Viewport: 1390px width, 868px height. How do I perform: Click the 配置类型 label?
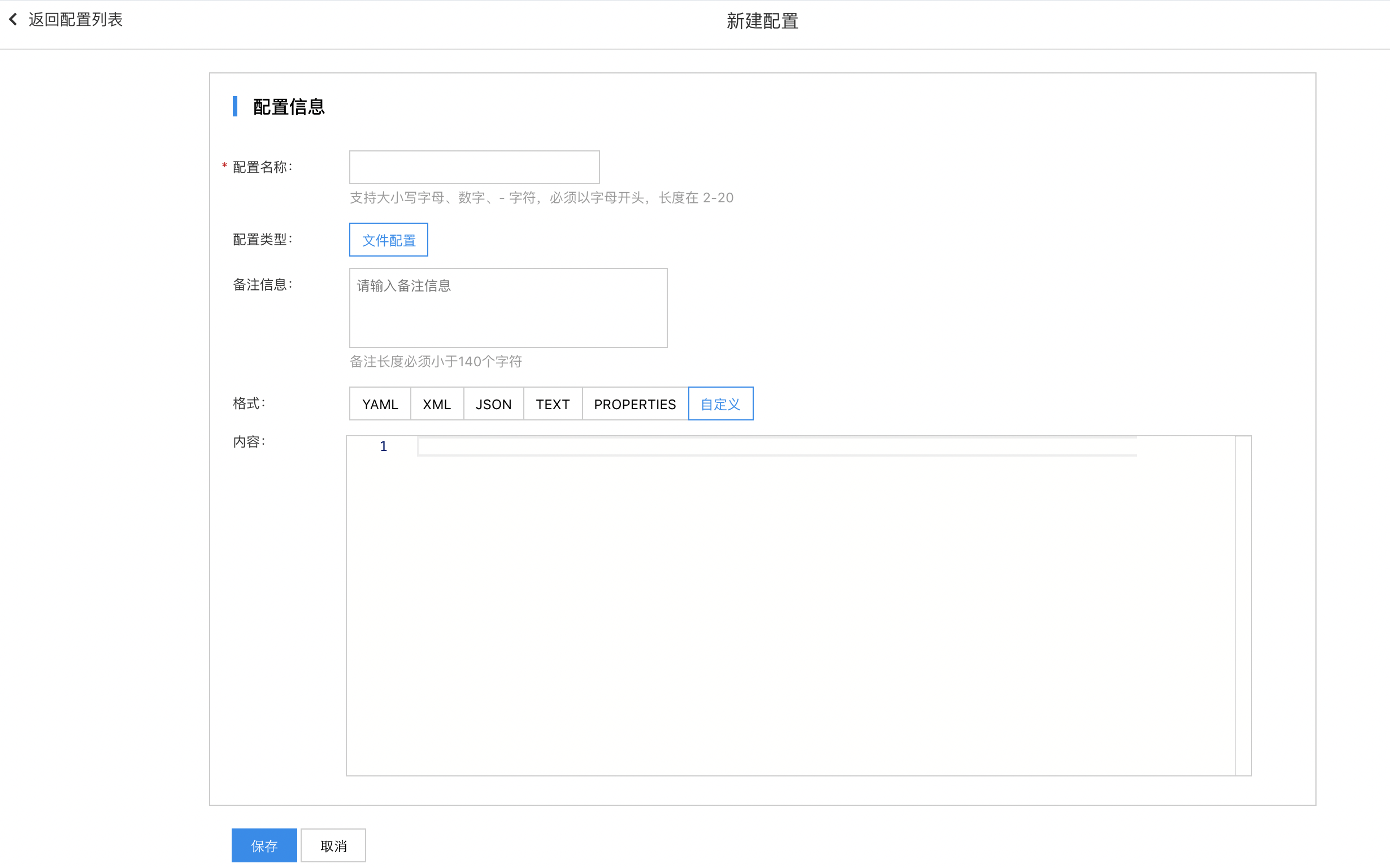pos(262,240)
